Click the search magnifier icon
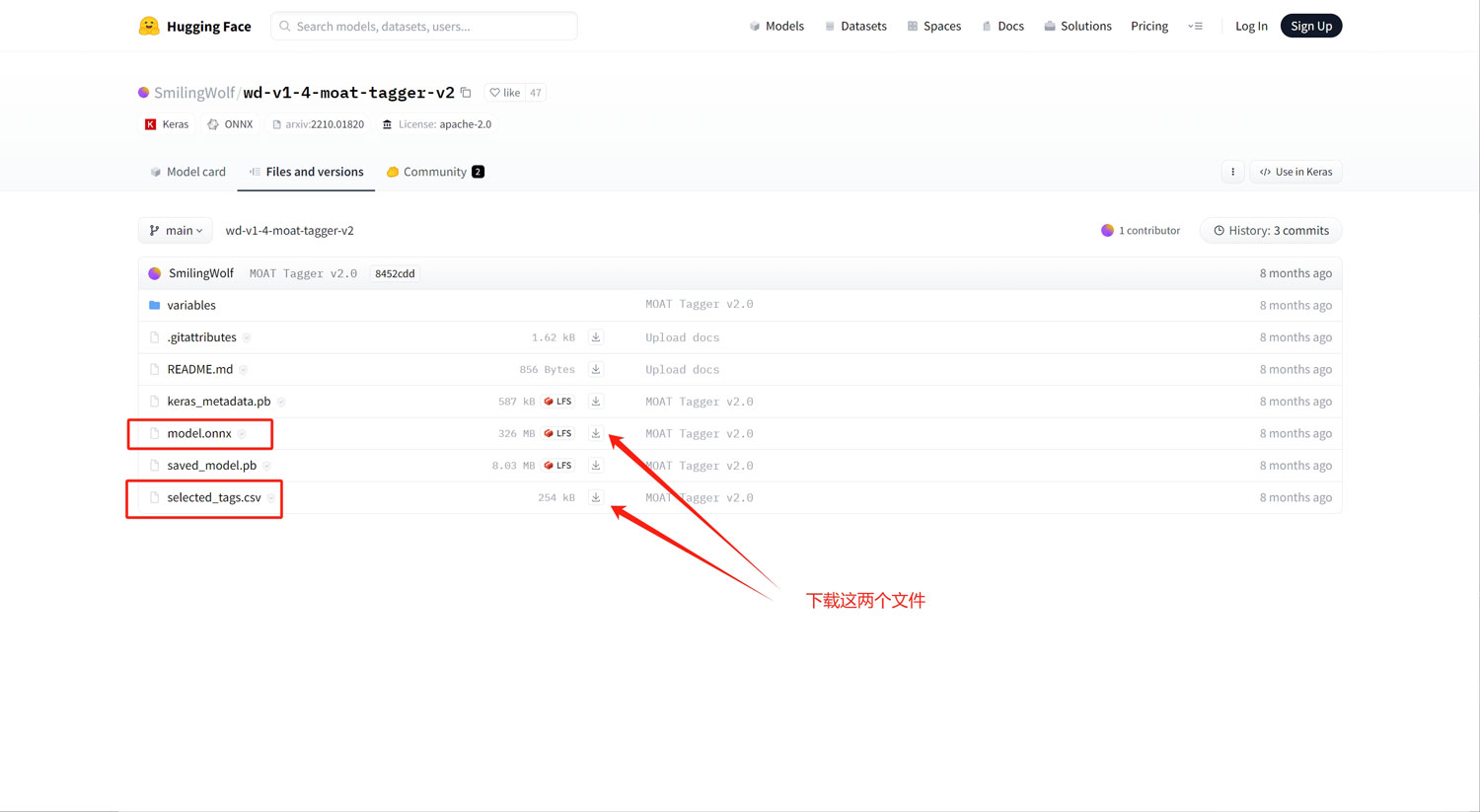Viewport: 1480px width, 812px height. (285, 26)
